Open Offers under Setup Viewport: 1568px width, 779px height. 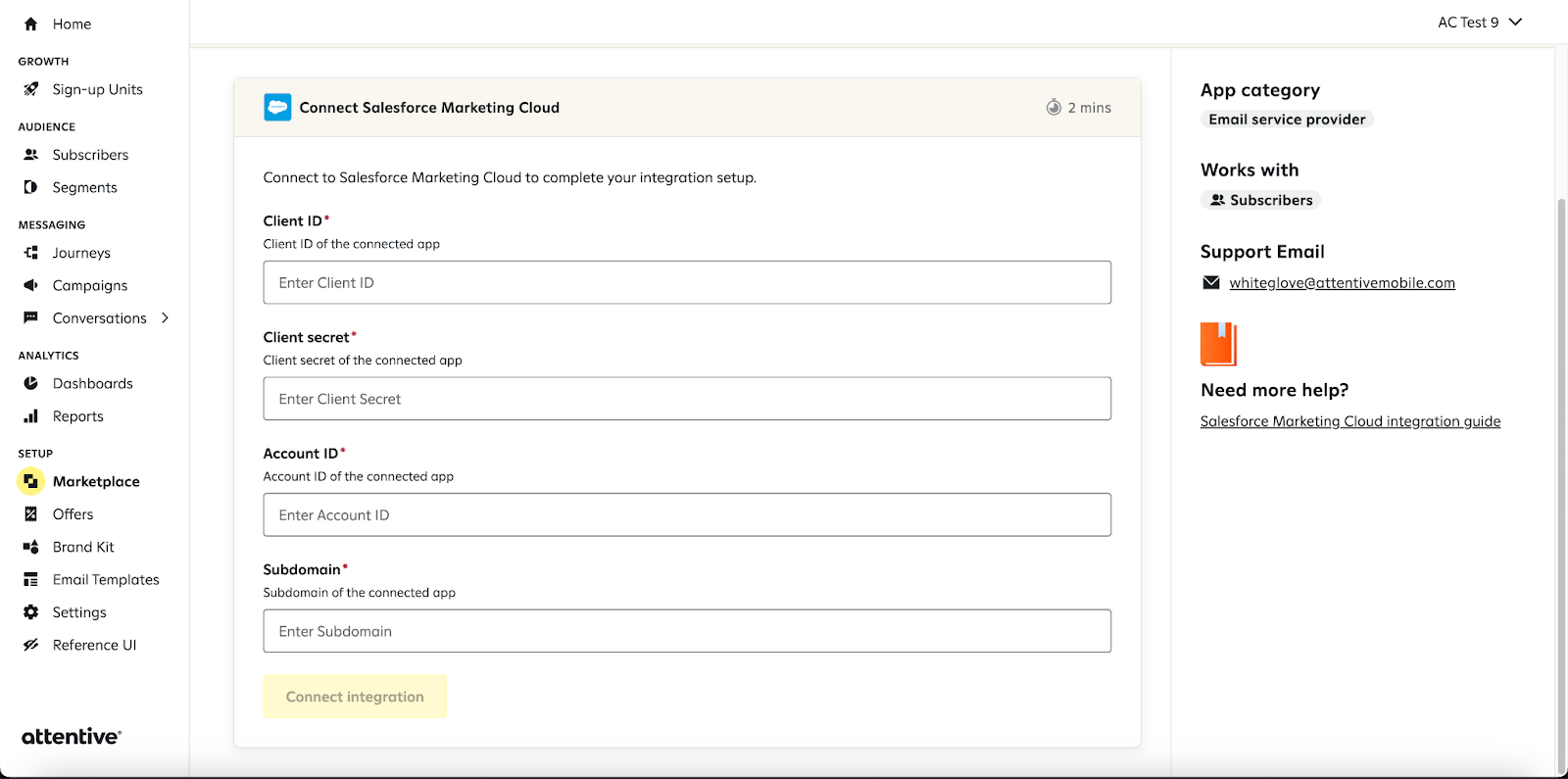[73, 514]
